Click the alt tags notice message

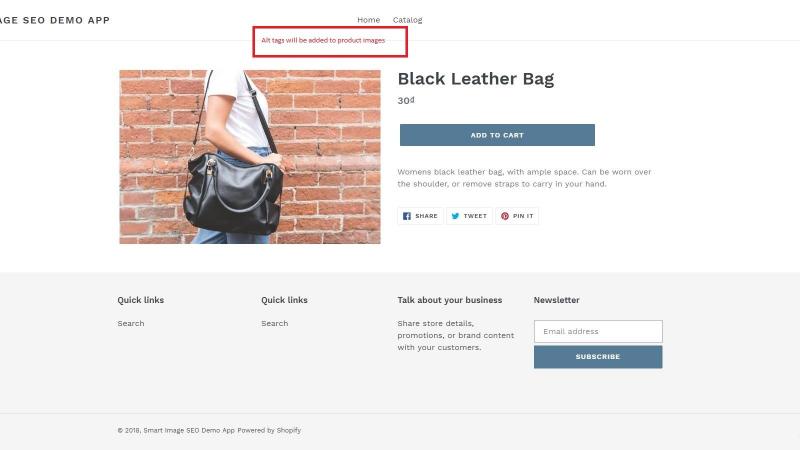[323, 40]
